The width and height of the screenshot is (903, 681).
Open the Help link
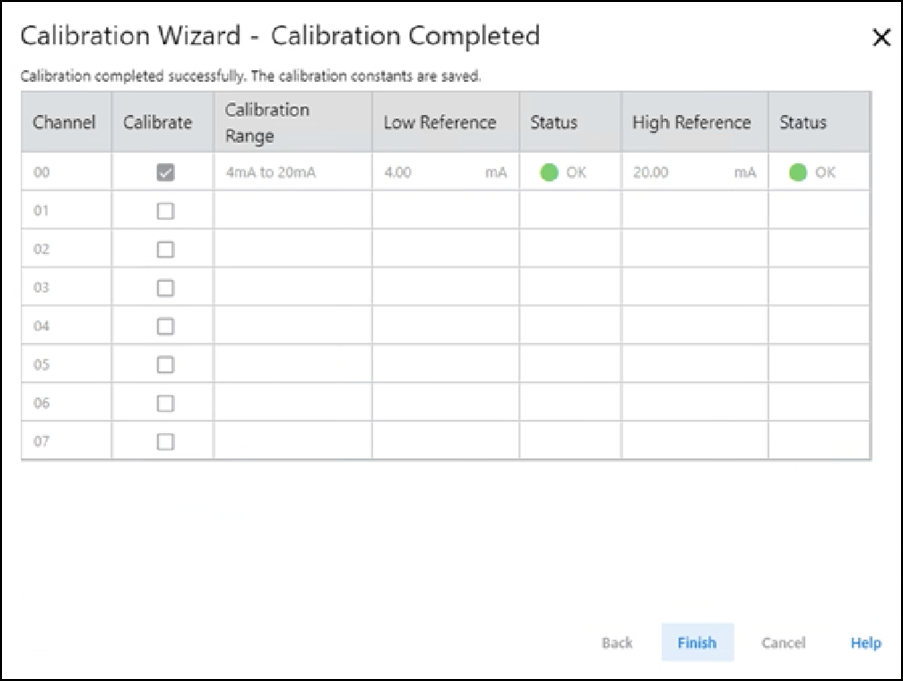(865, 643)
